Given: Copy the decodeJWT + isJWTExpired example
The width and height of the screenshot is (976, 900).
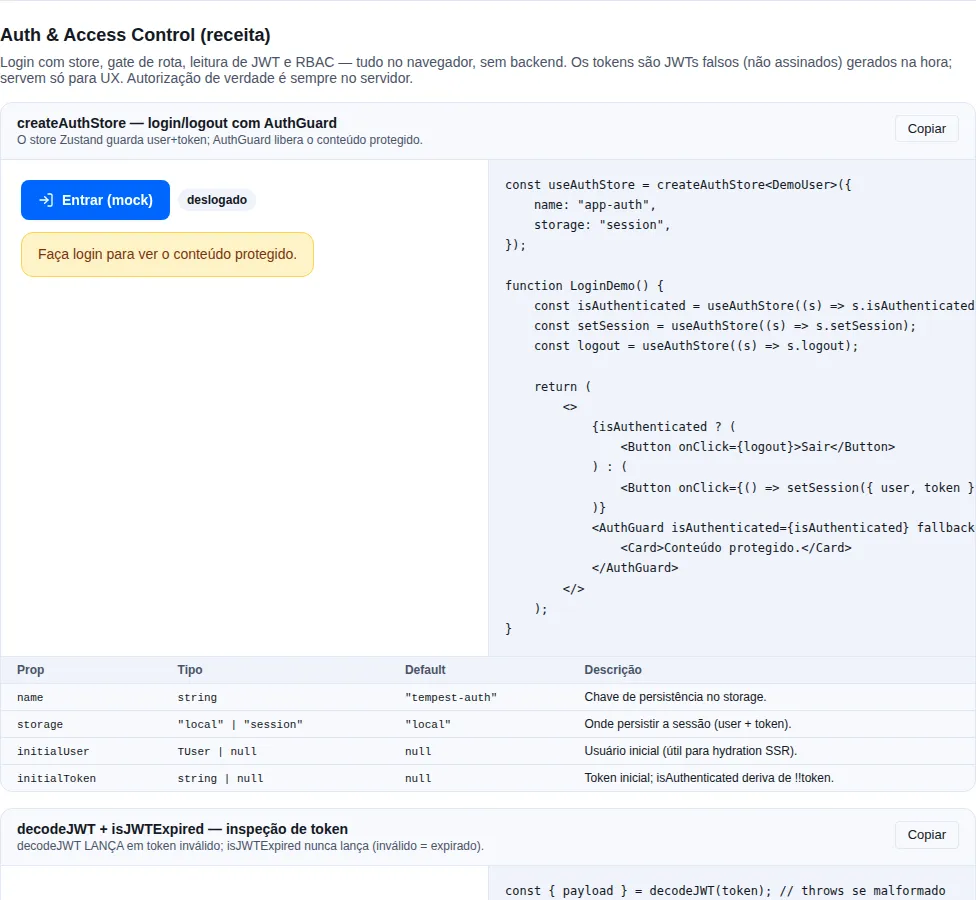Looking at the screenshot, I should pos(926,835).
